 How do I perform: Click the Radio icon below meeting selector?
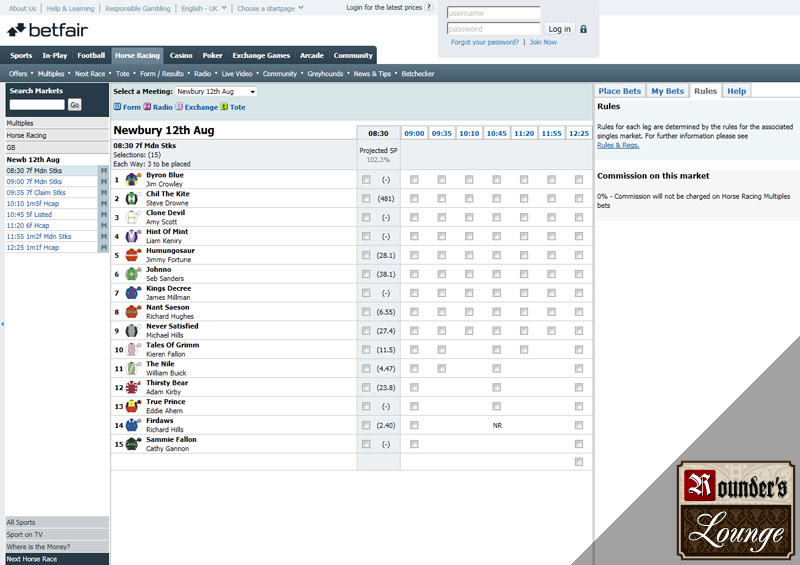[147, 107]
